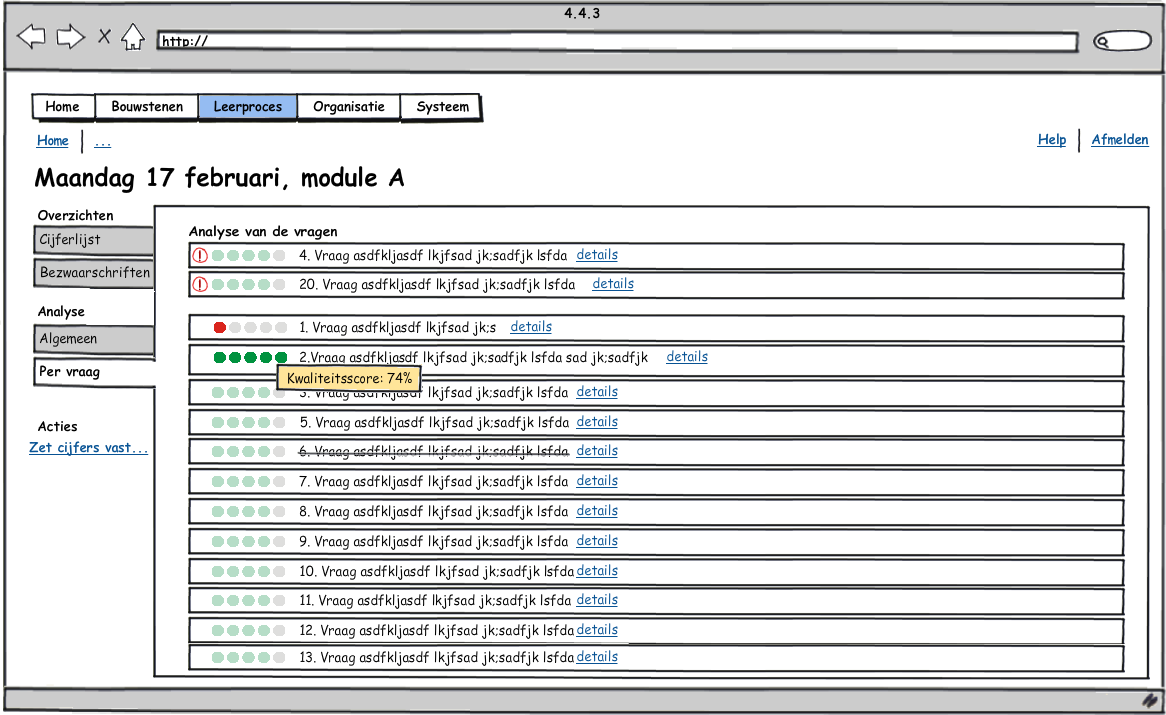Image resolution: width=1166 pixels, height=715 pixels.
Task: Click the browser stop X icon
Action: pos(104,38)
